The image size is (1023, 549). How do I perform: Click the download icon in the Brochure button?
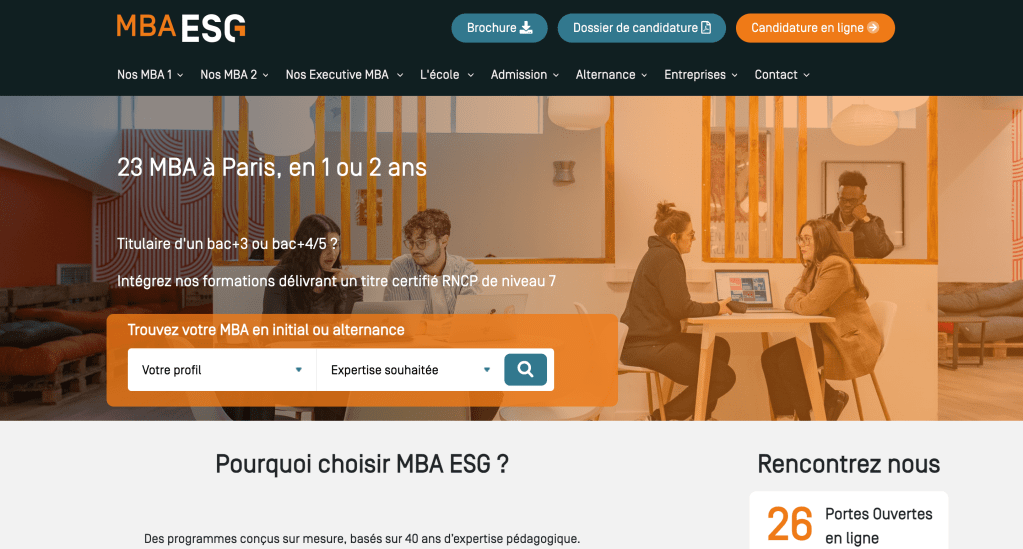pos(526,27)
